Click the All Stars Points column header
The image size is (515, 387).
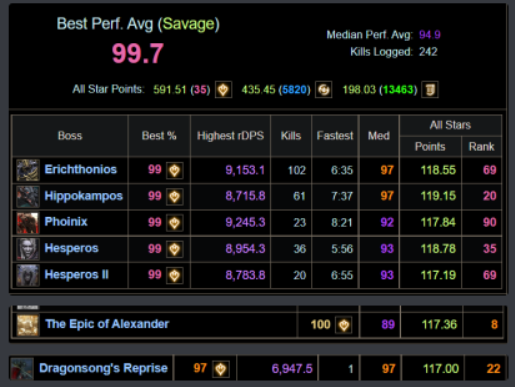pos(430,147)
